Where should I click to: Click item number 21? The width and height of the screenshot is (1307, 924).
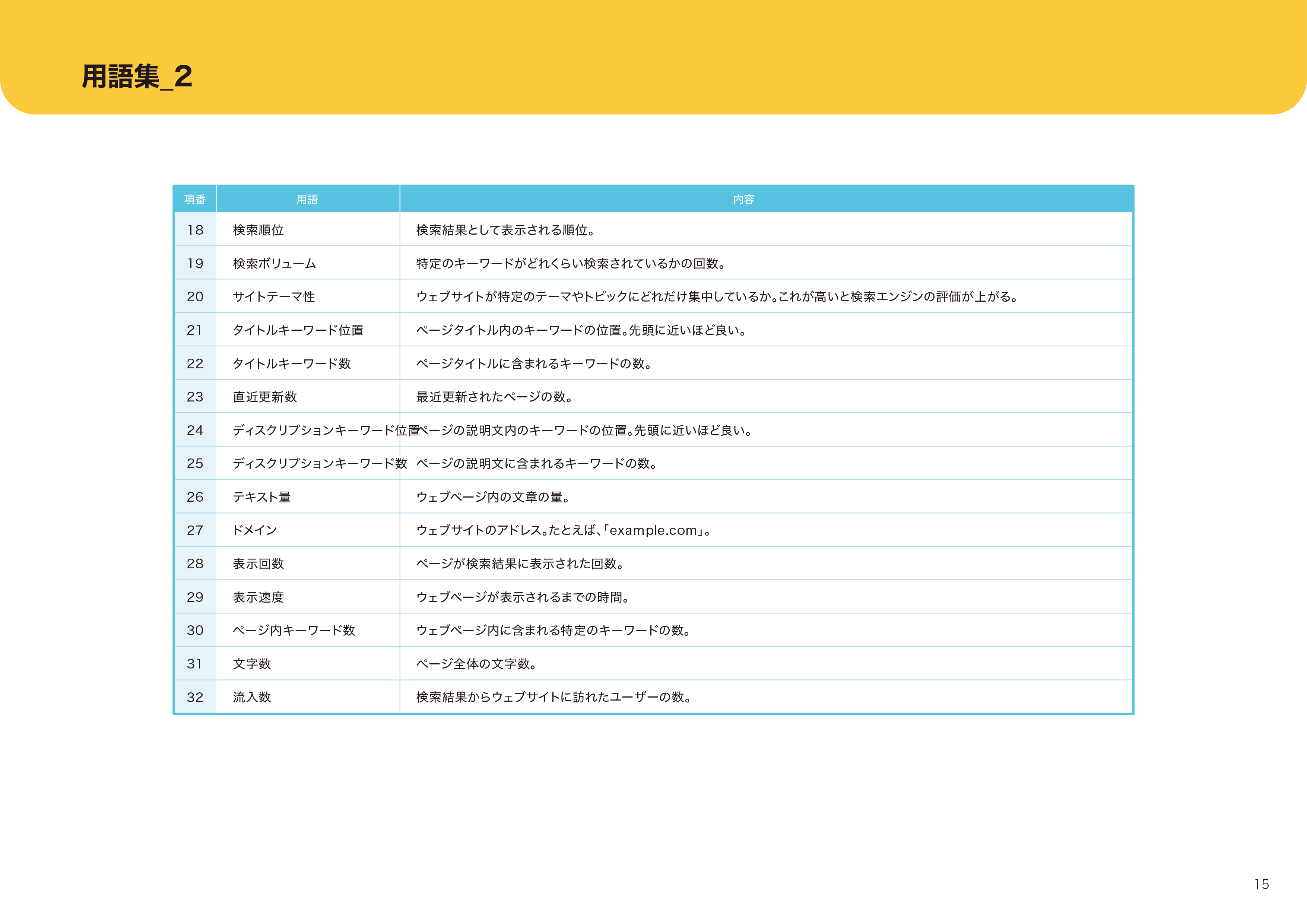click(x=195, y=330)
